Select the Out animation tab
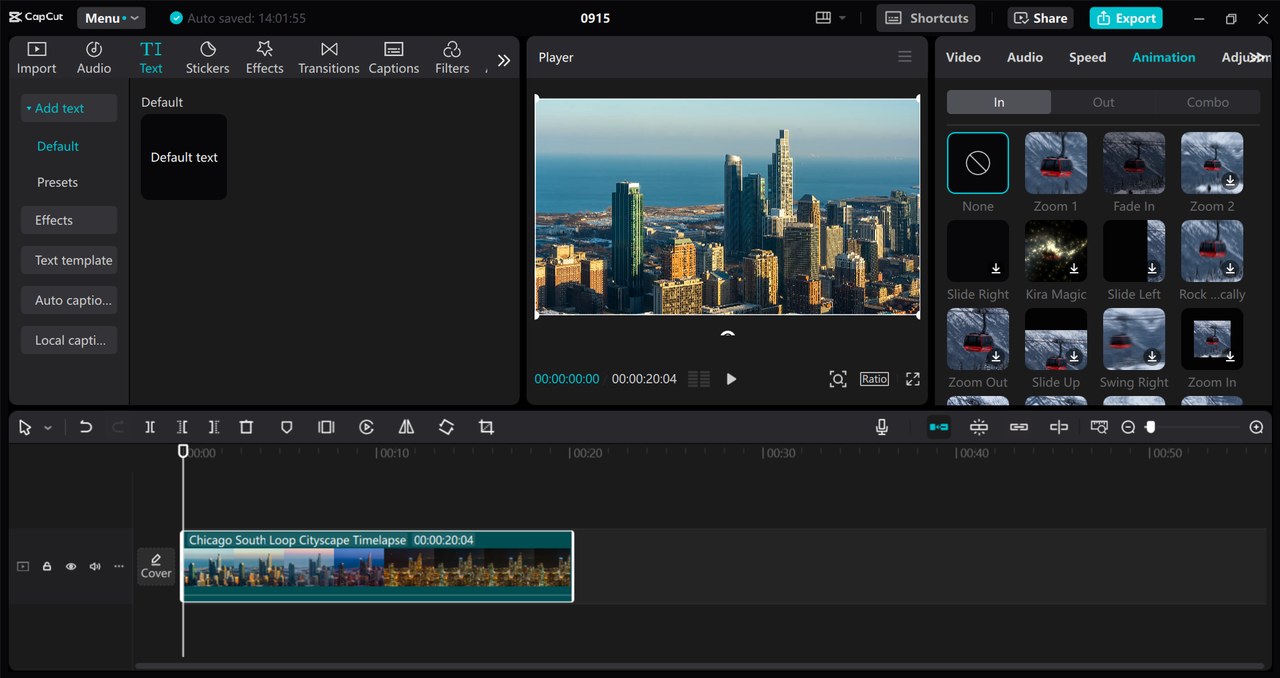Viewport: 1280px width, 678px height. (1103, 102)
